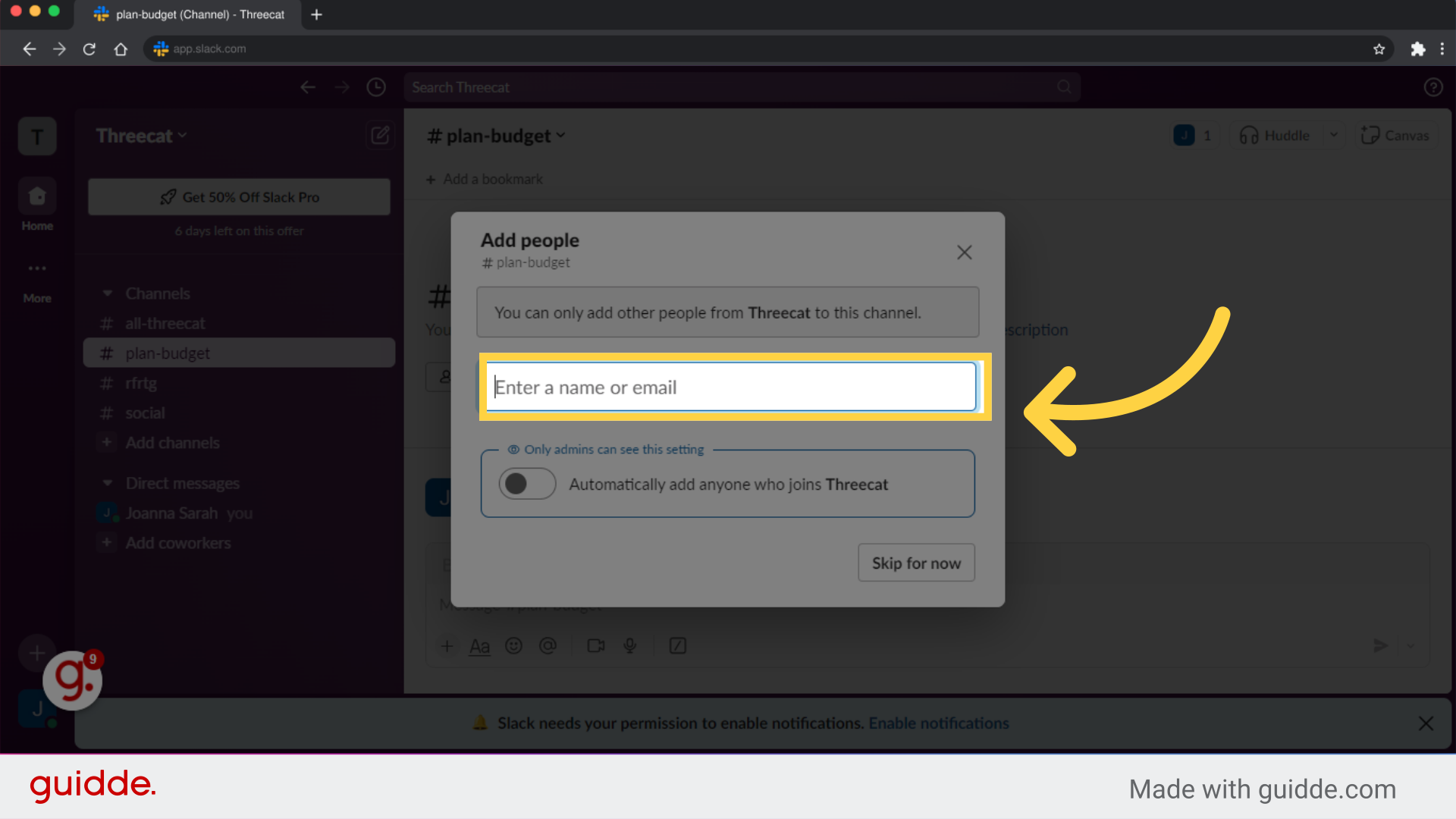Insert an emoji from the message composer
This screenshot has height=819, width=1456.
tap(514, 646)
